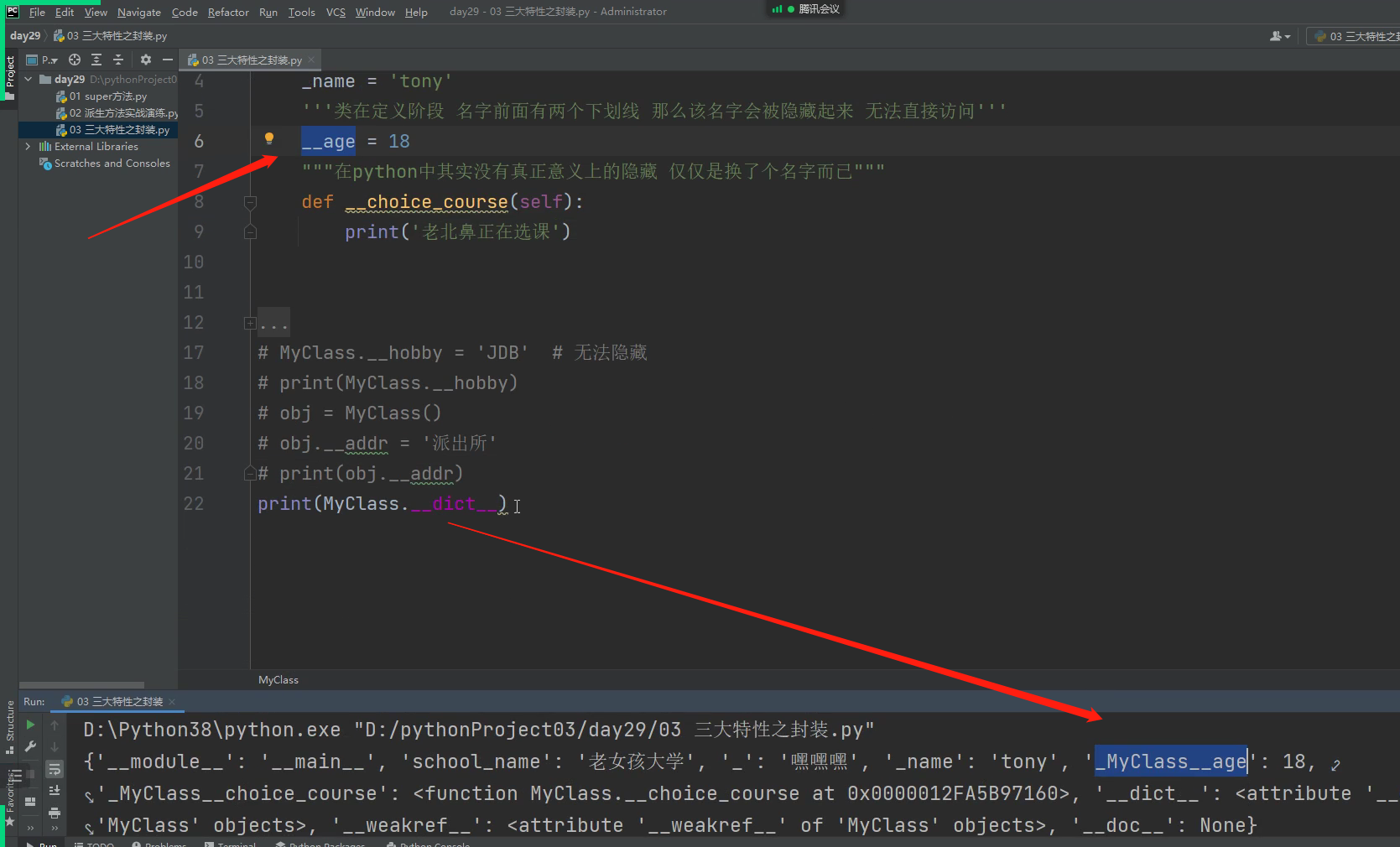
Task: Click day29 breadcrumb in navigation bar
Action: pyautogui.click(x=25, y=36)
